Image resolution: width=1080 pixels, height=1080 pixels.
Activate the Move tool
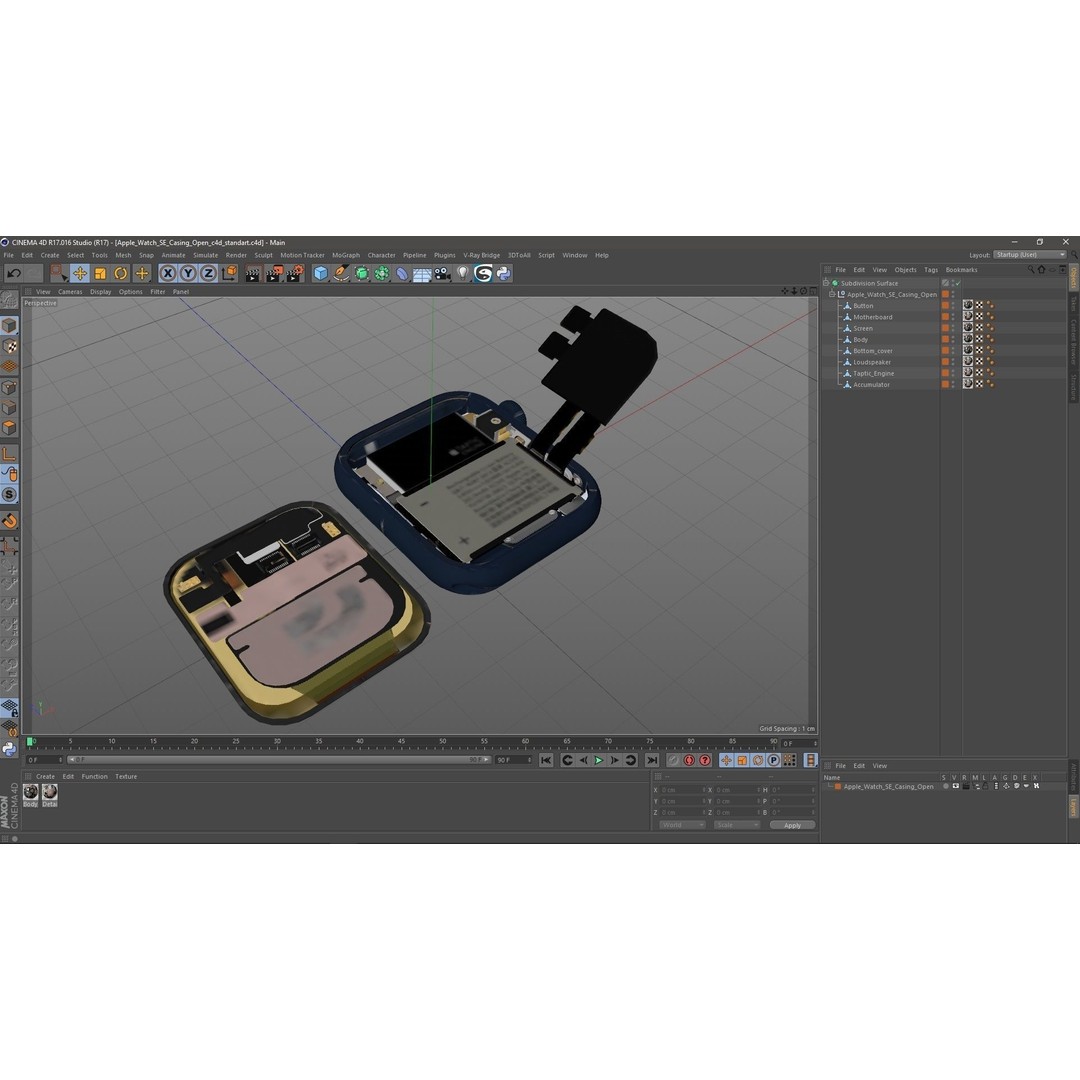80,273
